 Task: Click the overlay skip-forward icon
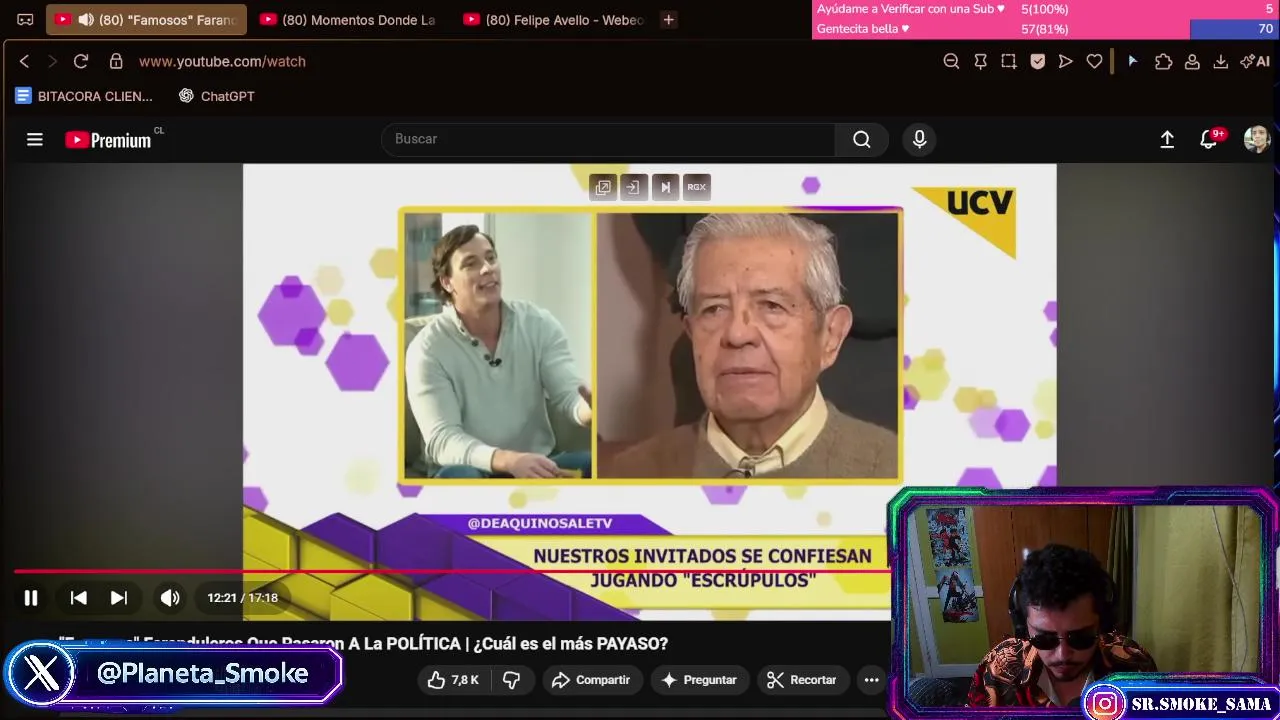665,187
